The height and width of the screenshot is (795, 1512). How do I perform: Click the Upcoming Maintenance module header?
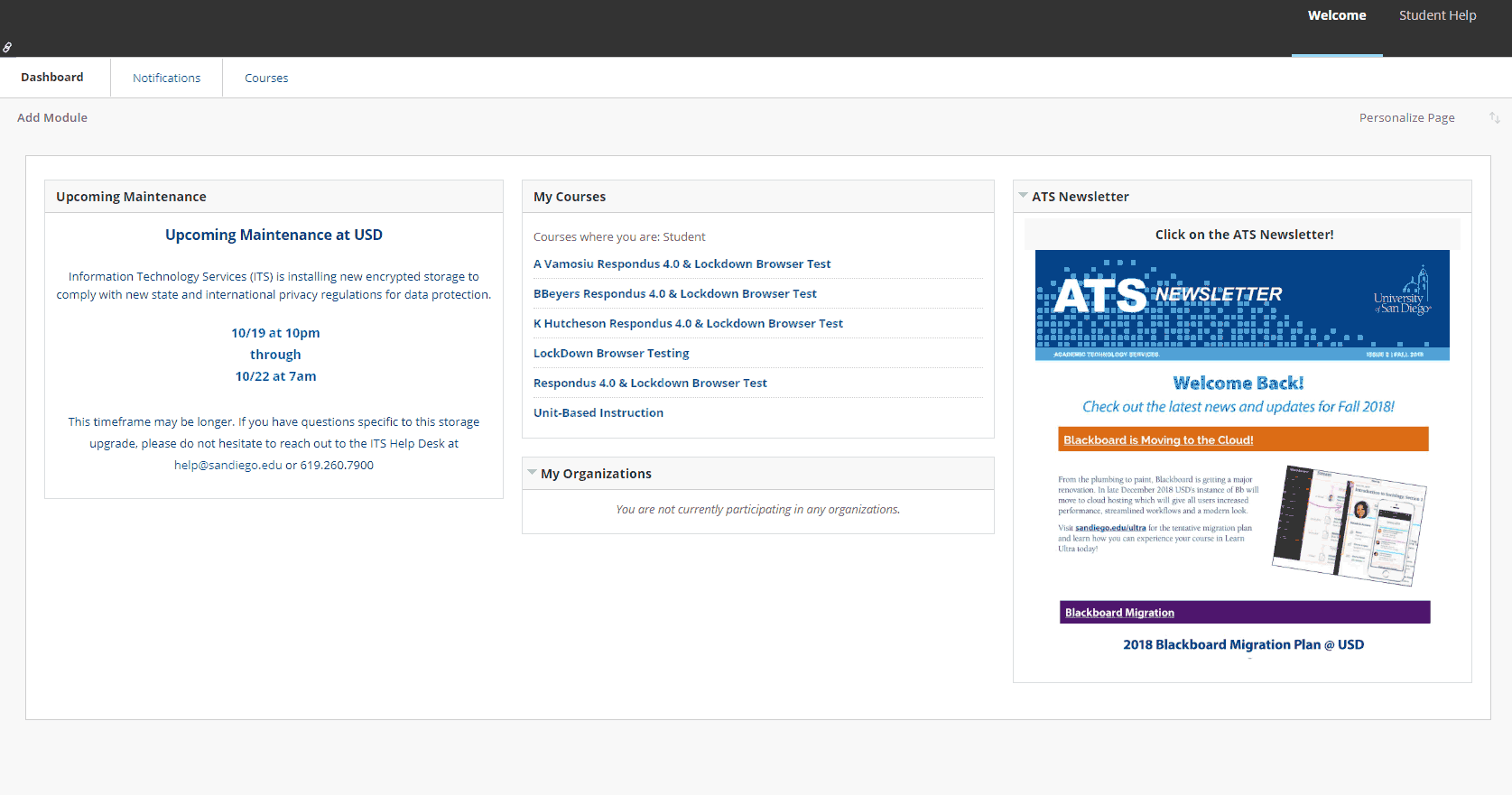[x=274, y=197]
